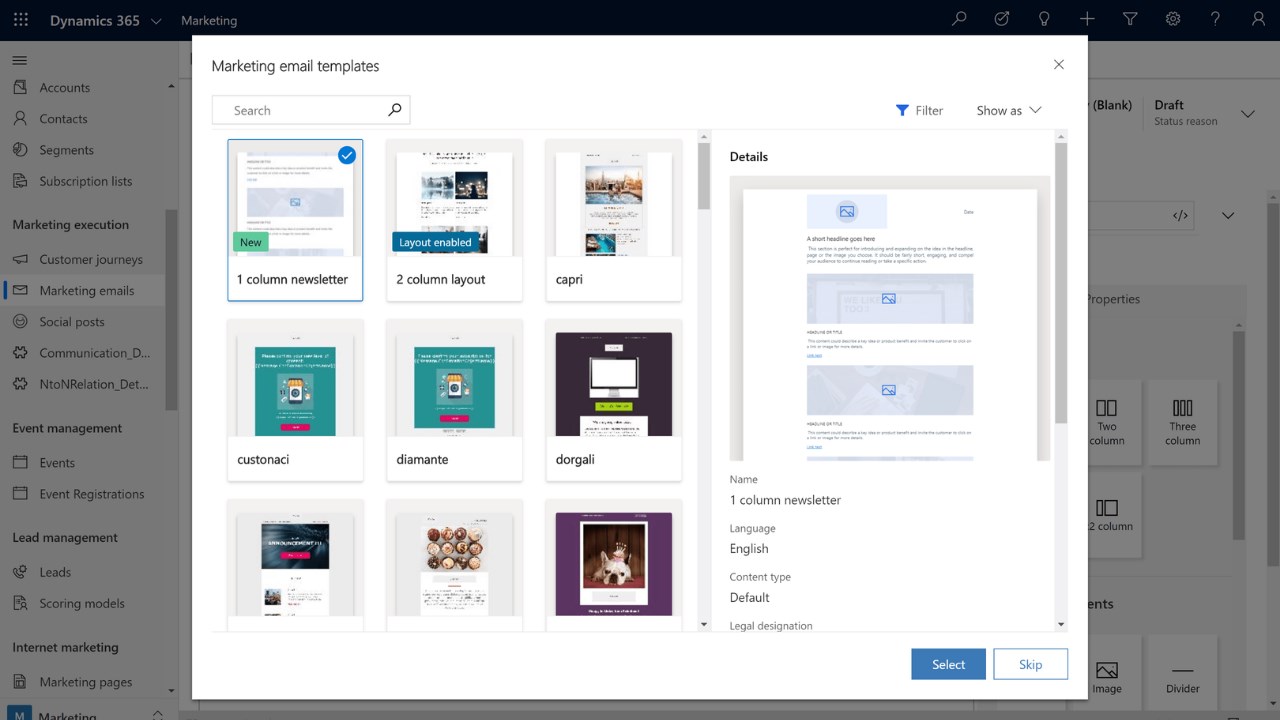Click the template list scrollbar
This screenshot has width=1280, height=720.
point(704,175)
